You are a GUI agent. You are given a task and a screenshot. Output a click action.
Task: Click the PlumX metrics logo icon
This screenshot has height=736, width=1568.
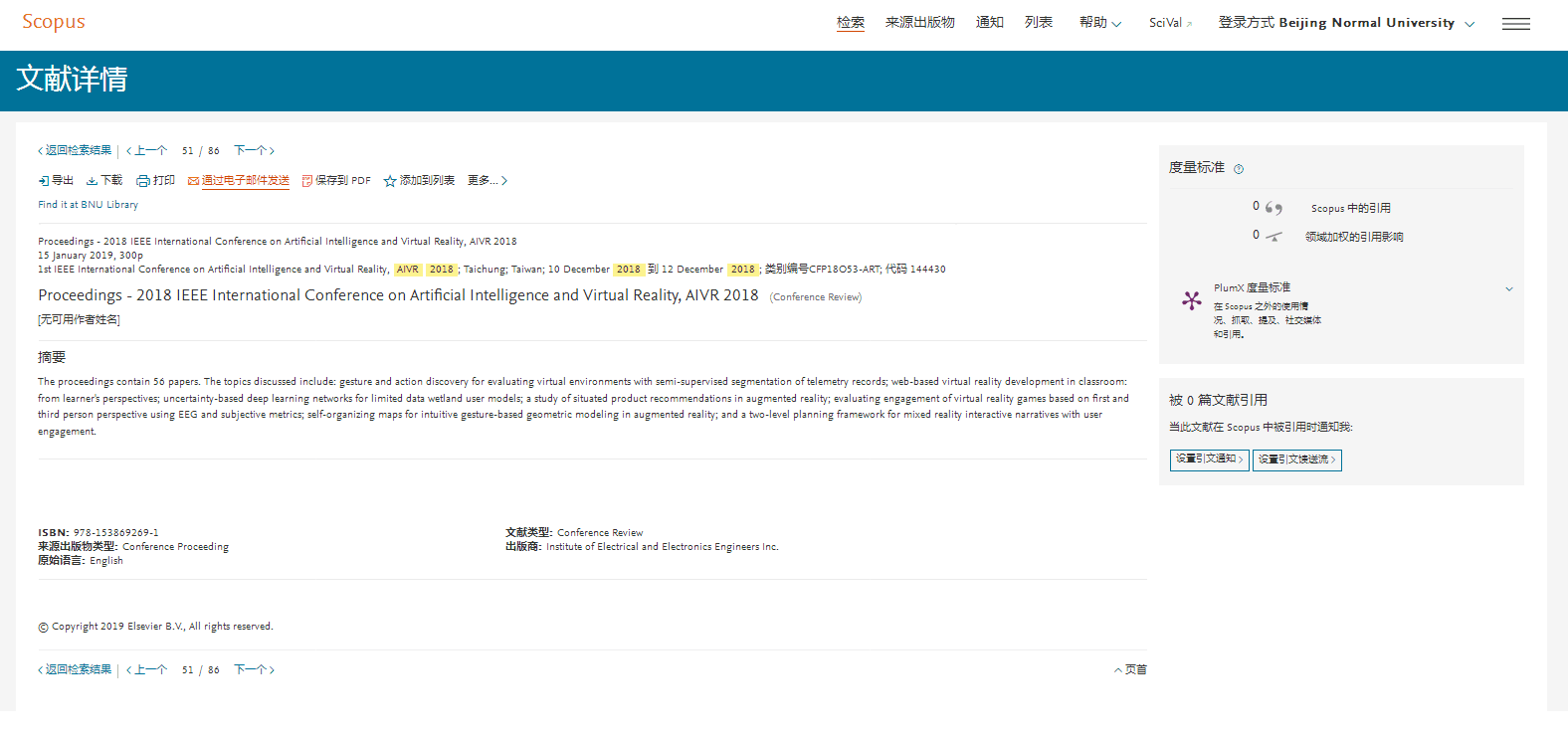[1191, 300]
